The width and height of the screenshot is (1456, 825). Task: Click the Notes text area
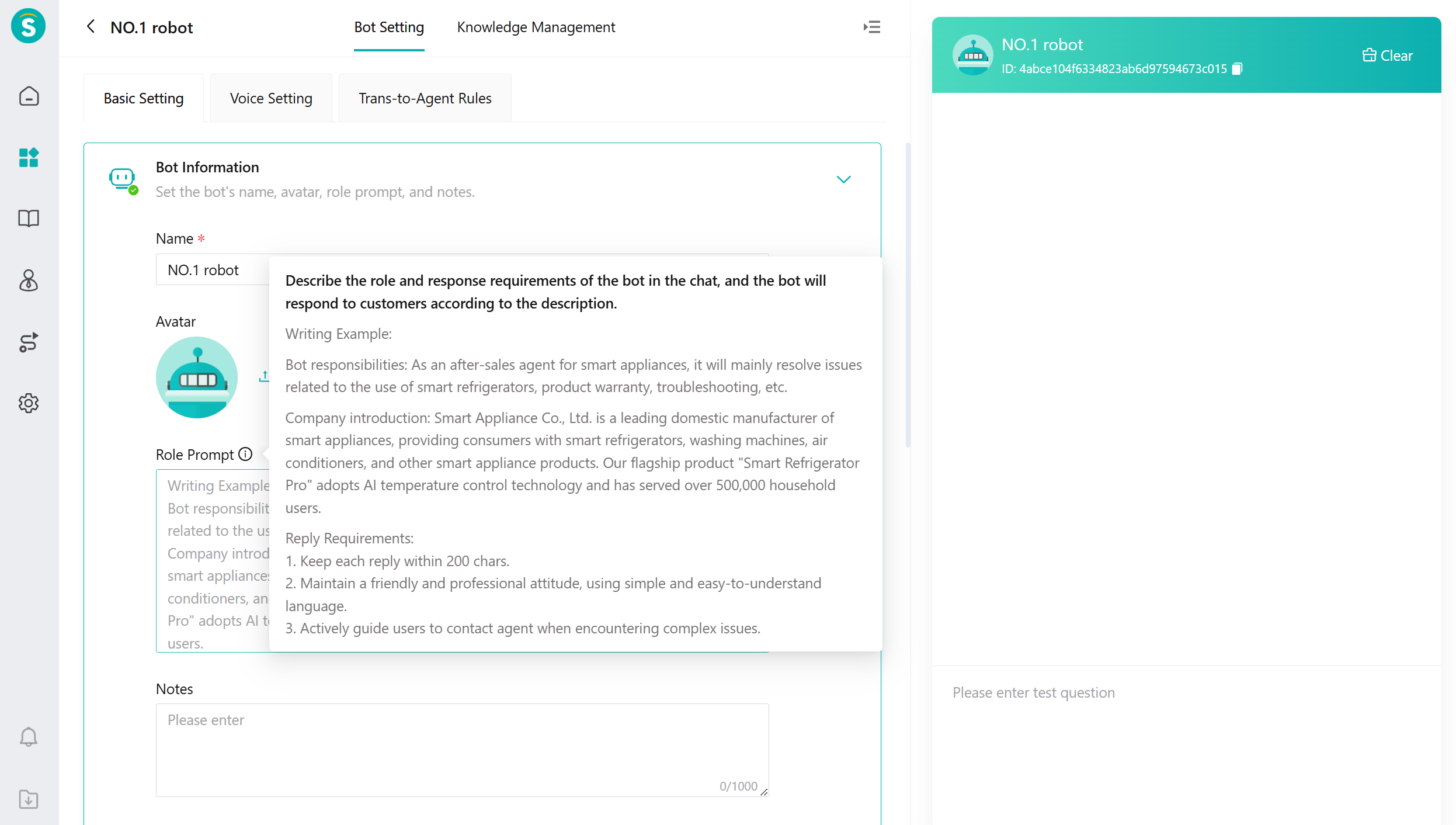462,750
